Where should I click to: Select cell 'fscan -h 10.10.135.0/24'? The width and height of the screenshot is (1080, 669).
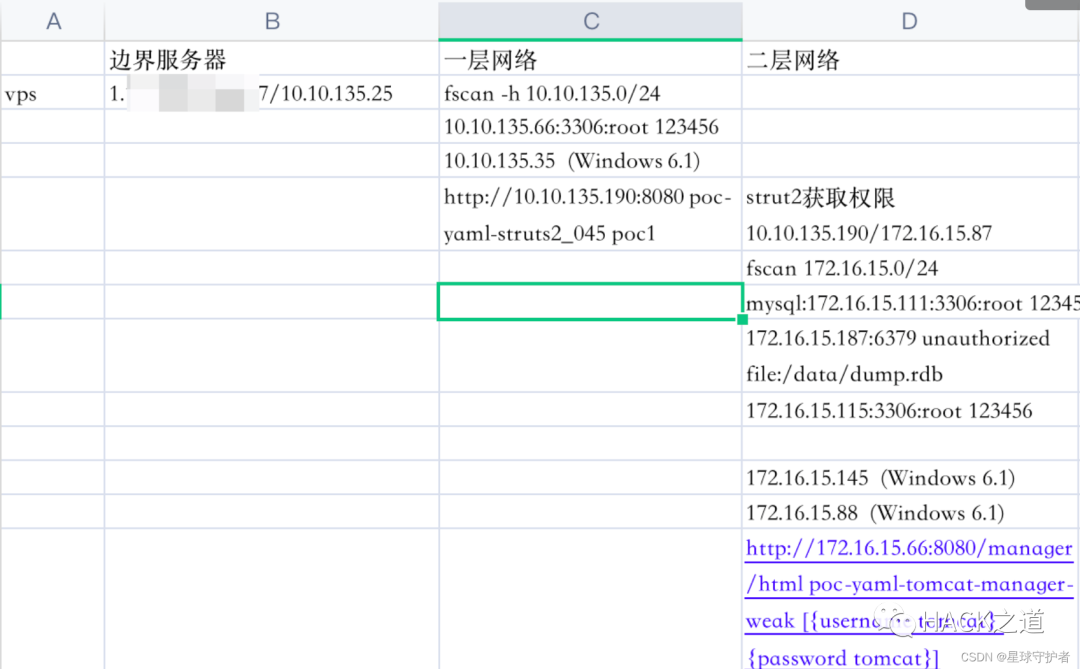590,93
